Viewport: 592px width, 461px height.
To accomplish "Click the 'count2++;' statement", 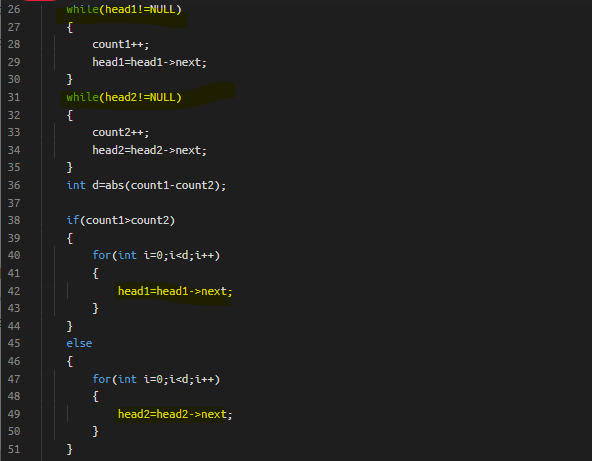I will tap(121, 132).
